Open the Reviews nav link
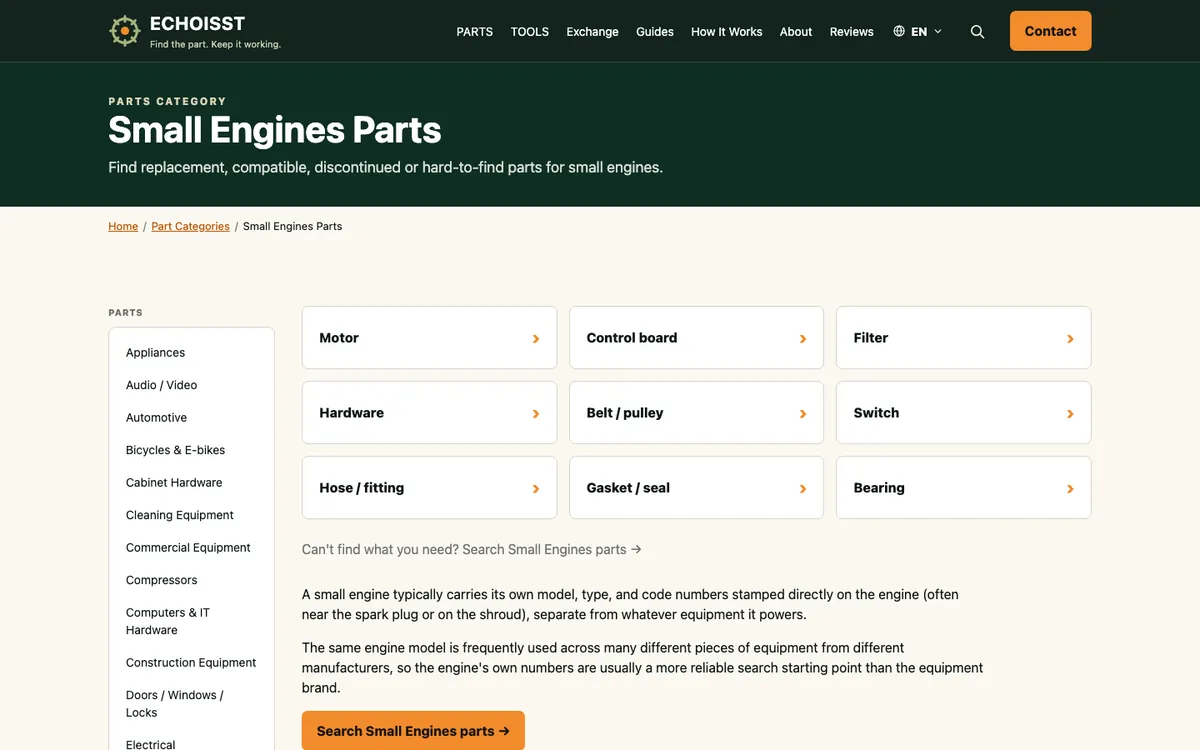The width and height of the screenshot is (1200, 750). 851,32
